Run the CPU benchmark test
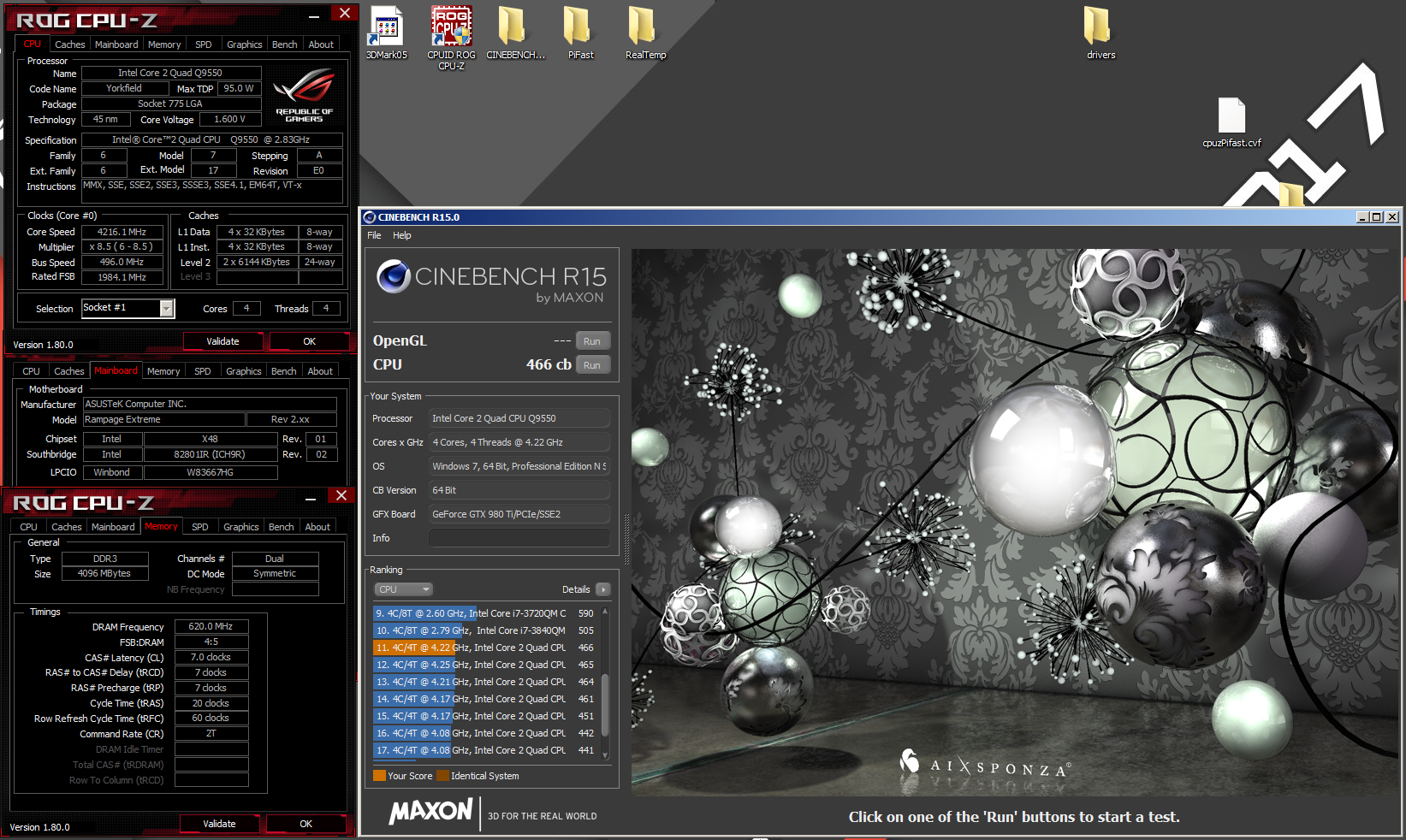 592,365
